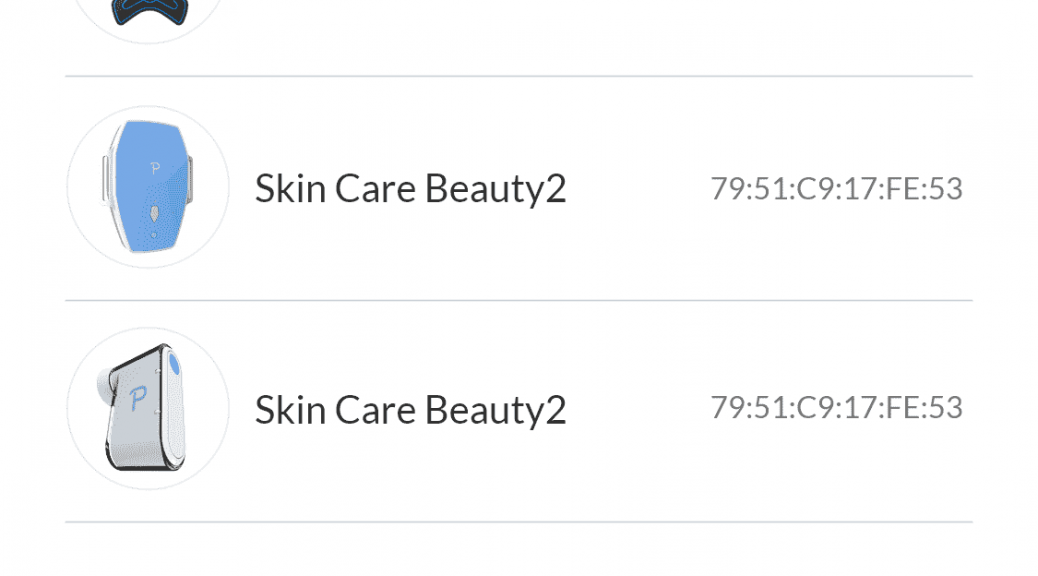The height and width of the screenshot is (576, 1038).
Task: Click the first row's 79:51:C9:17:FE:53 address
Action: tap(837, 189)
